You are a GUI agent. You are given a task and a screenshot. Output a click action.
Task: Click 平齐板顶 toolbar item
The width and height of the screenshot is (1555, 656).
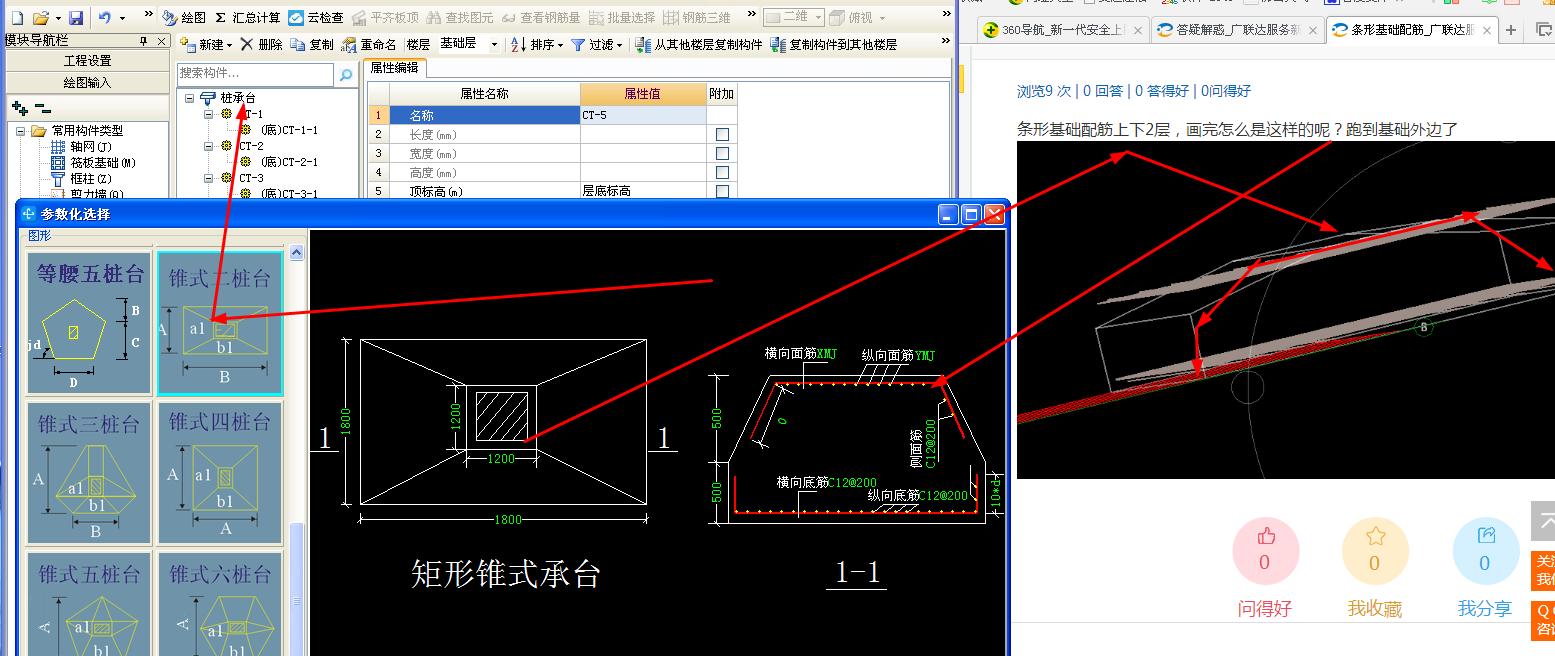tap(384, 18)
